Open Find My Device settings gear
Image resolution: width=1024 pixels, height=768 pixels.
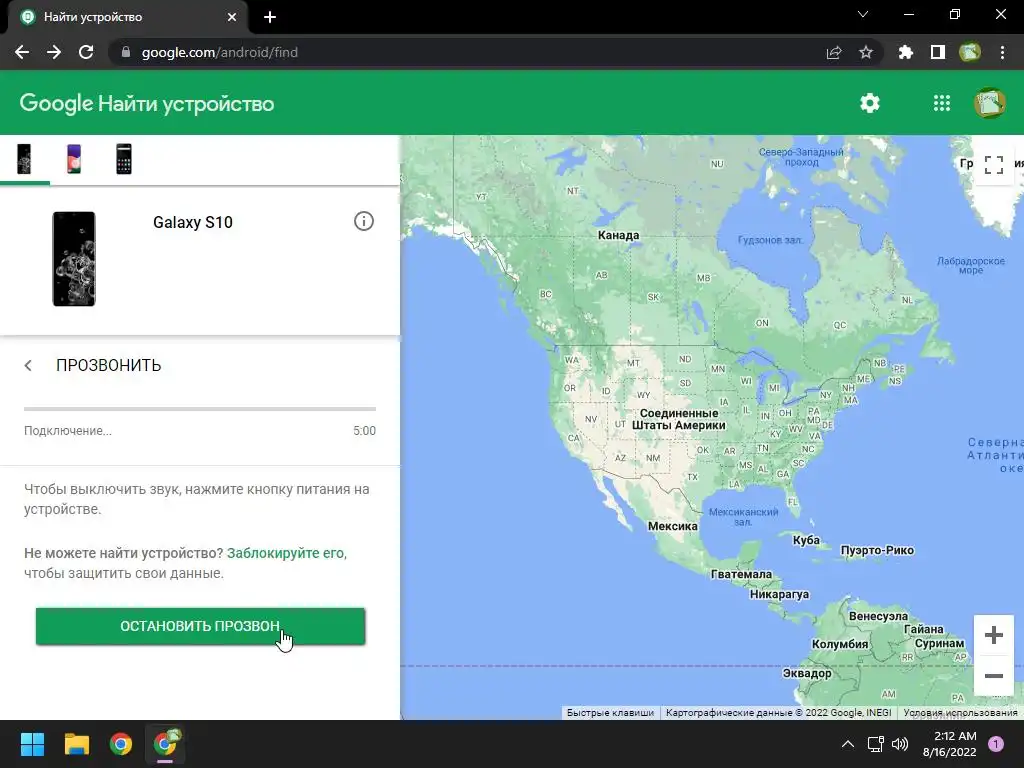pyautogui.click(x=869, y=103)
